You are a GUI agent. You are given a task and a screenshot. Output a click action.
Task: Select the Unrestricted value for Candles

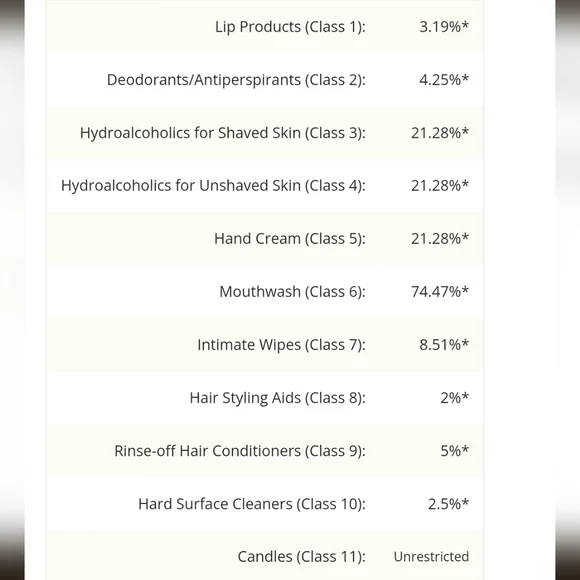[431, 557]
